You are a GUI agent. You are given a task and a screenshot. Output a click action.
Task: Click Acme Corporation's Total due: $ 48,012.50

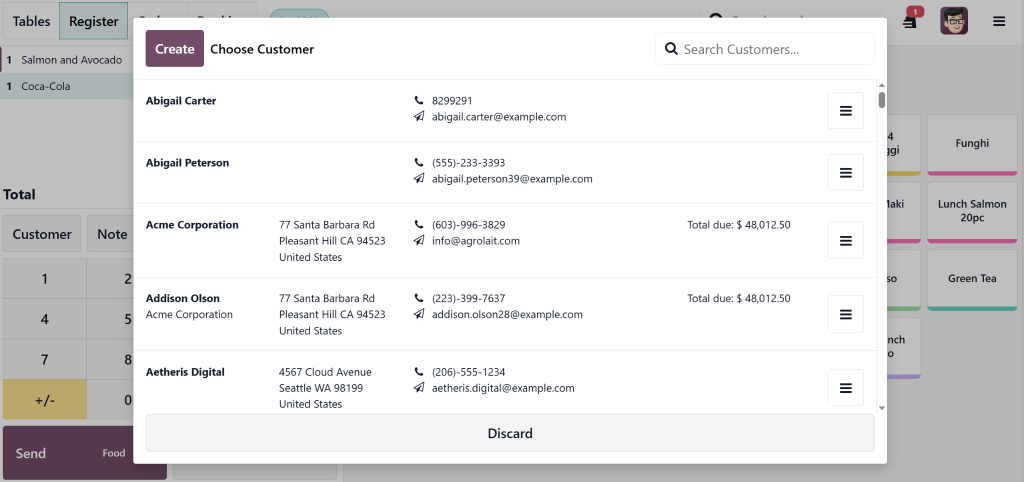click(x=739, y=225)
